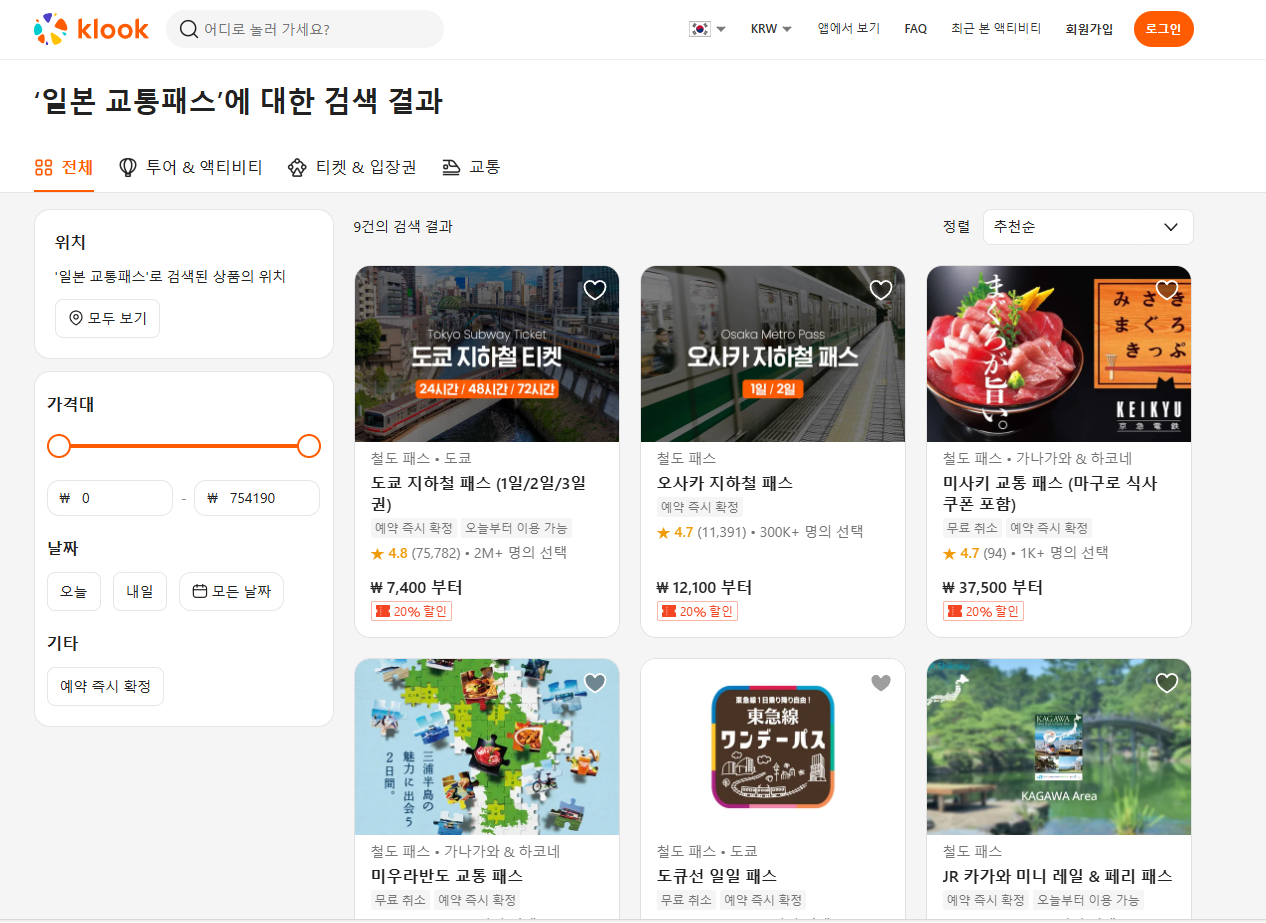
Task: Open '도쿄 지하철 패스 (1일/2일/3일권)' title
Action: [x=478, y=493]
